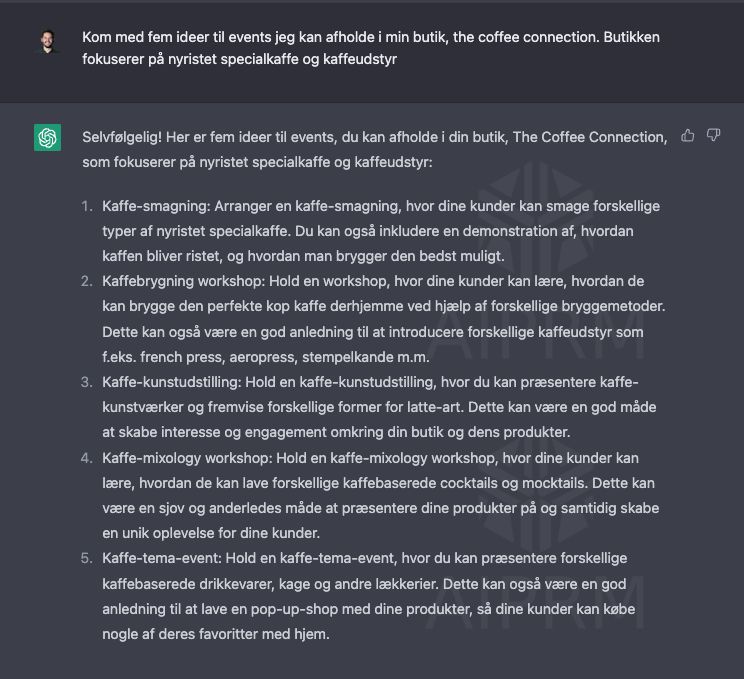Click the list number "3." marker
The height and width of the screenshot is (679, 744).
86,382
